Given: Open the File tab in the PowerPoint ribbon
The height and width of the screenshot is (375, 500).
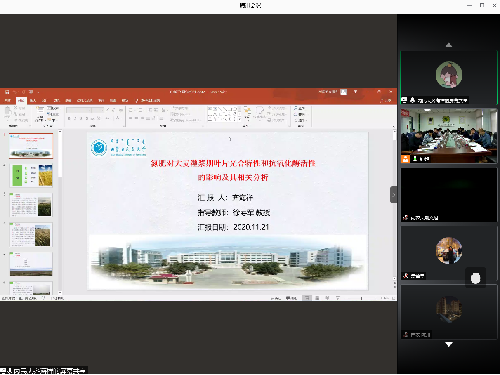Looking at the screenshot, I should click(7, 100).
